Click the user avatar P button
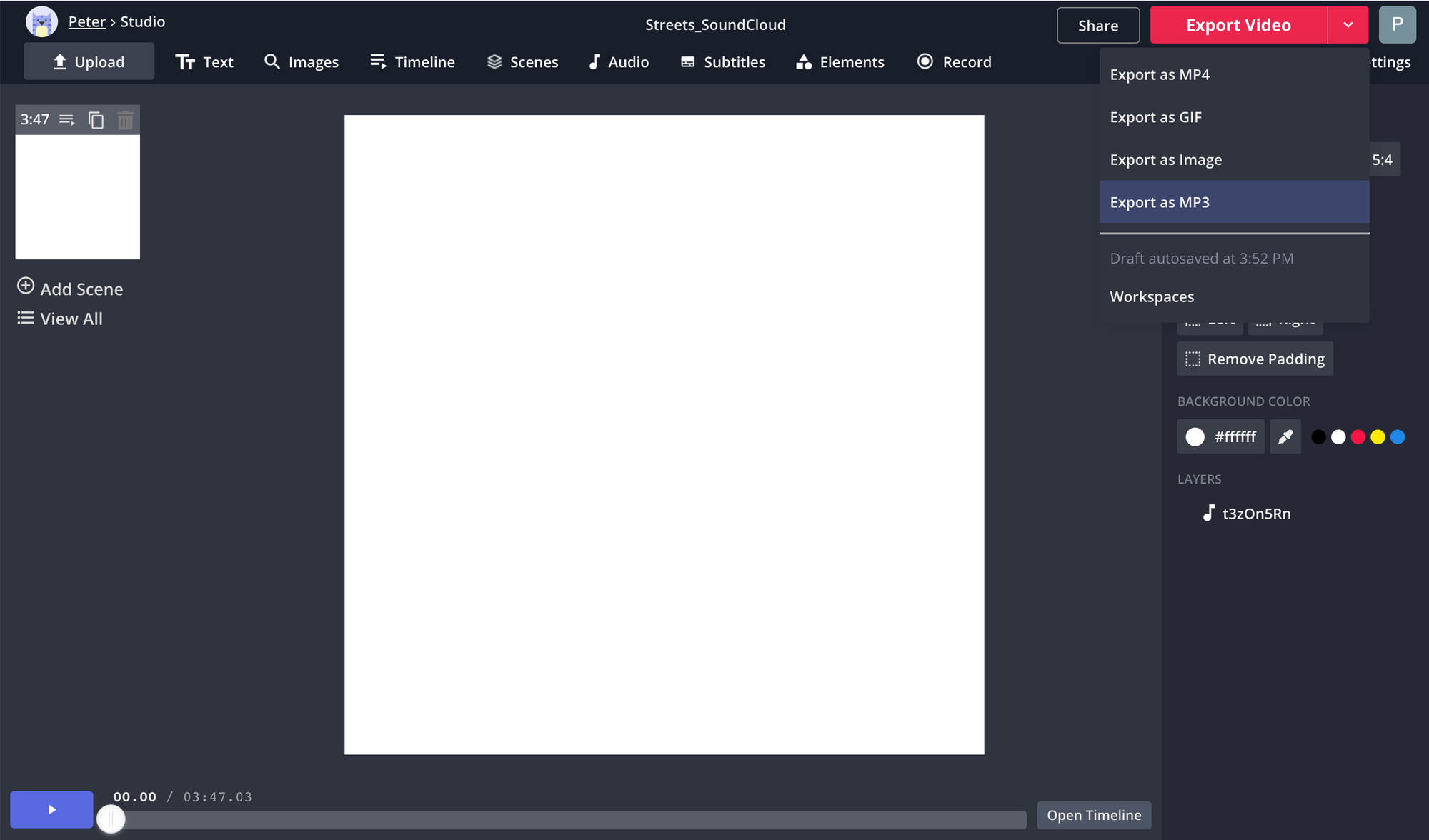The height and width of the screenshot is (840, 1429). 1397,25
